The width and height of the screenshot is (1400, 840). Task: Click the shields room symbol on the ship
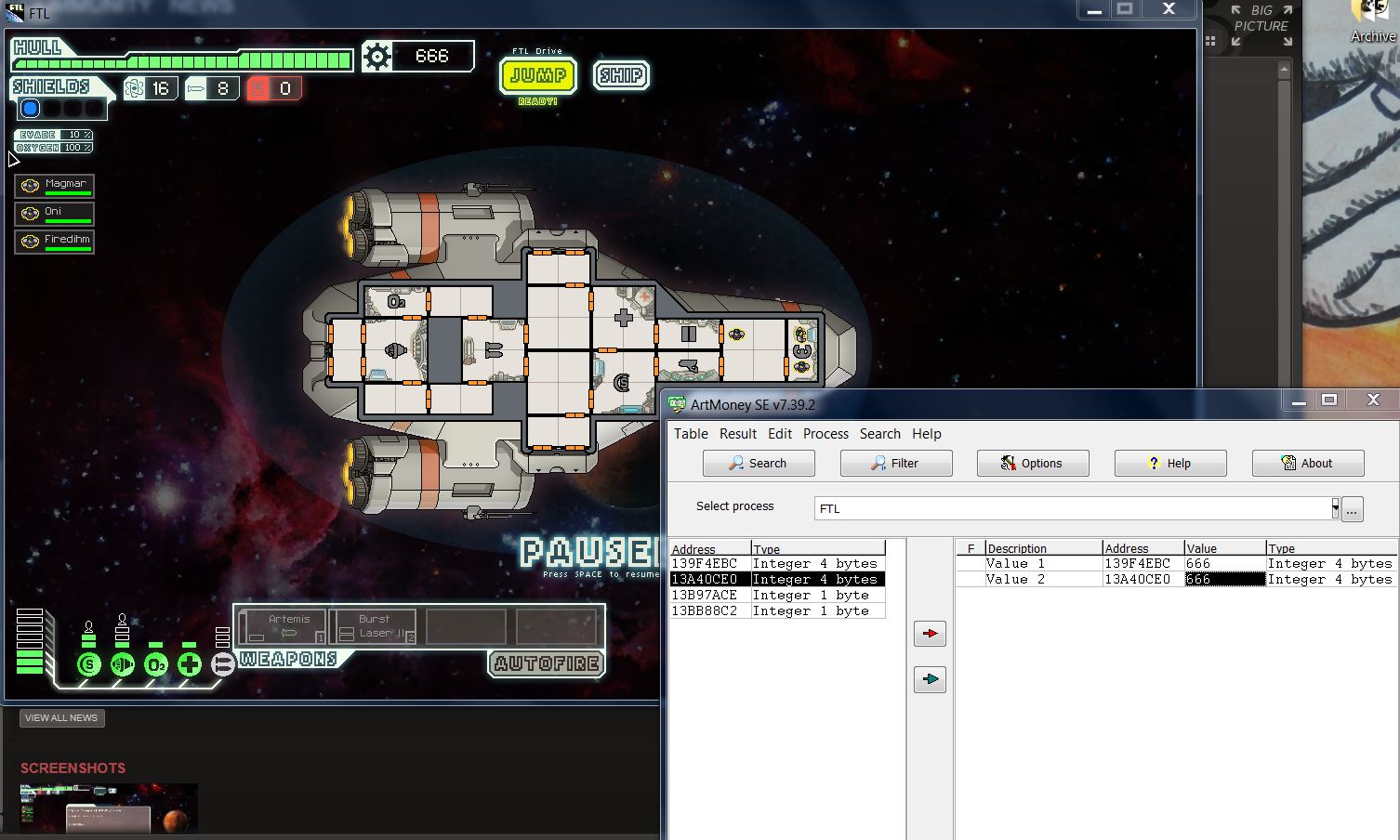click(622, 382)
